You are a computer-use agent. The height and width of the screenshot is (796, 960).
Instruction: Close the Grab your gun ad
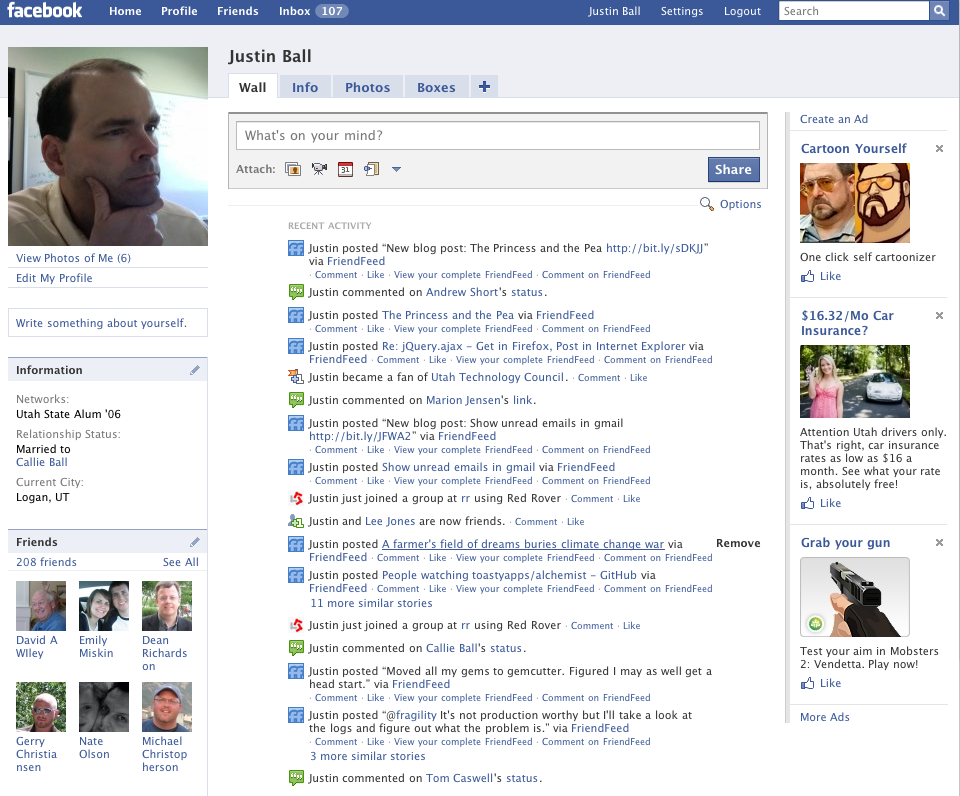coord(939,543)
